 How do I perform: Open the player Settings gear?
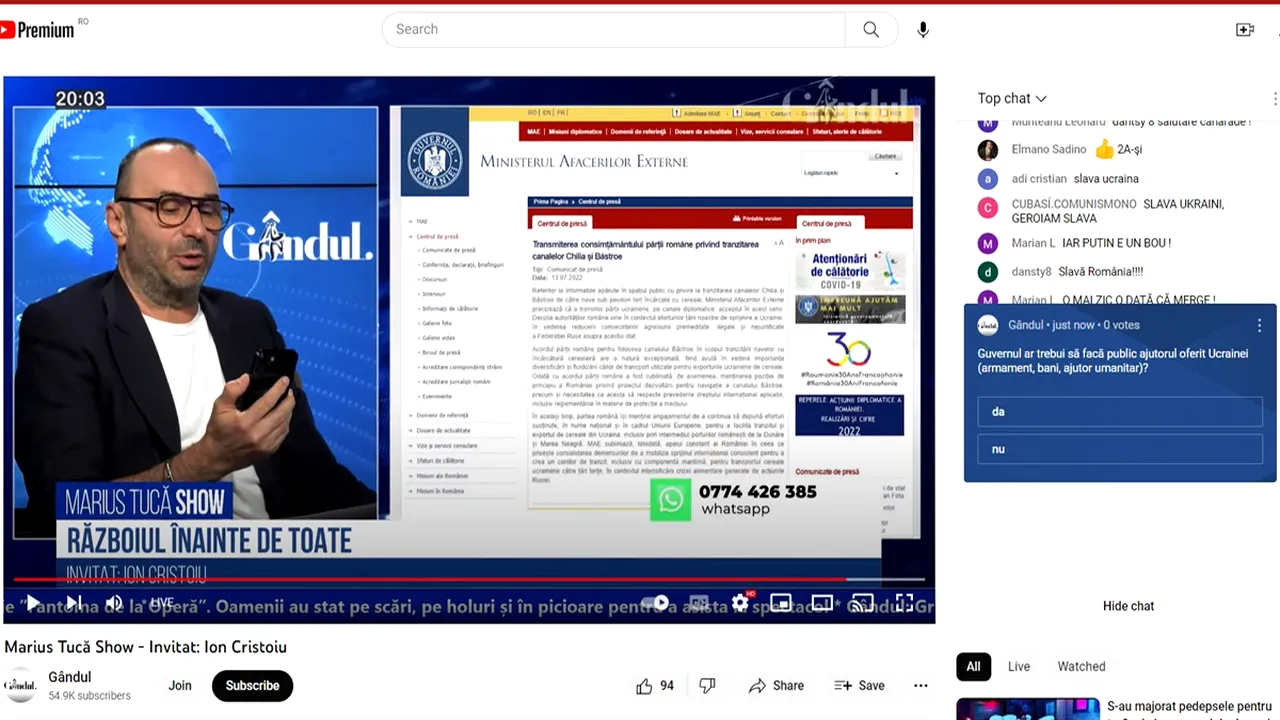coord(740,602)
